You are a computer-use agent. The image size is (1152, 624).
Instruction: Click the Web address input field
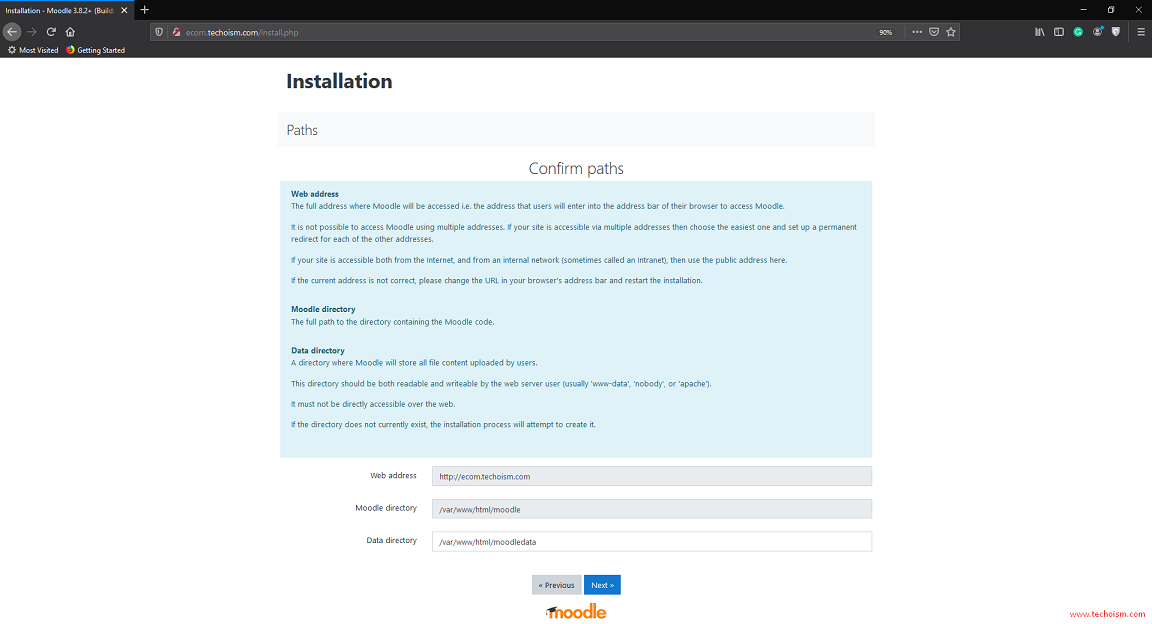pyautogui.click(x=652, y=476)
